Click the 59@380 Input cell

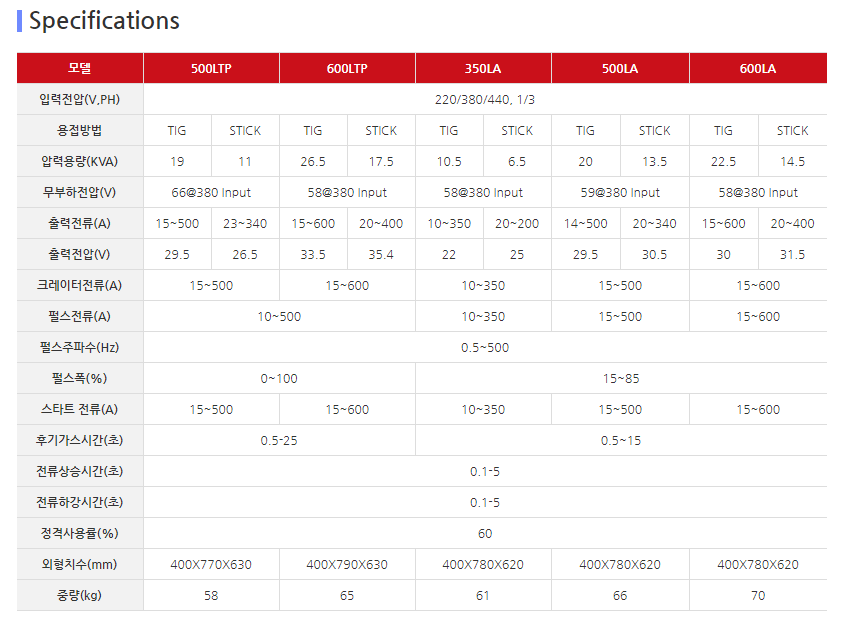620,192
